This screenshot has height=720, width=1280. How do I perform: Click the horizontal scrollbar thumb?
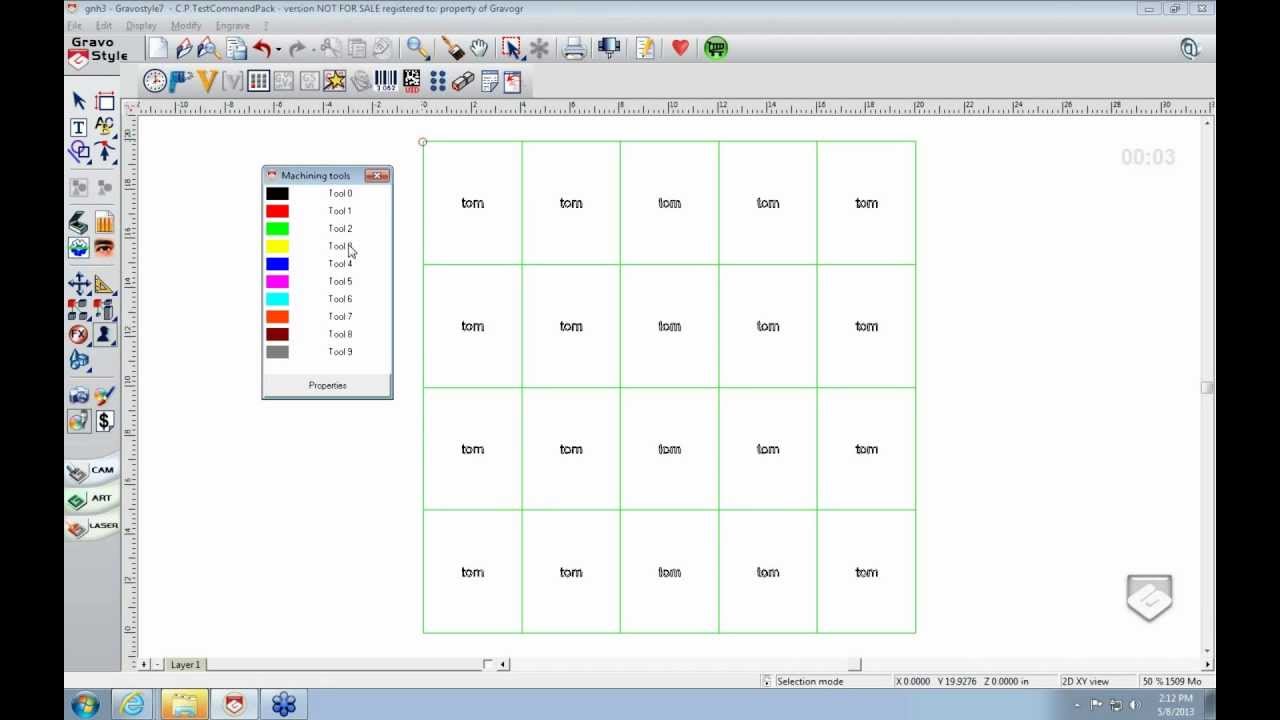click(x=854, y=665)
